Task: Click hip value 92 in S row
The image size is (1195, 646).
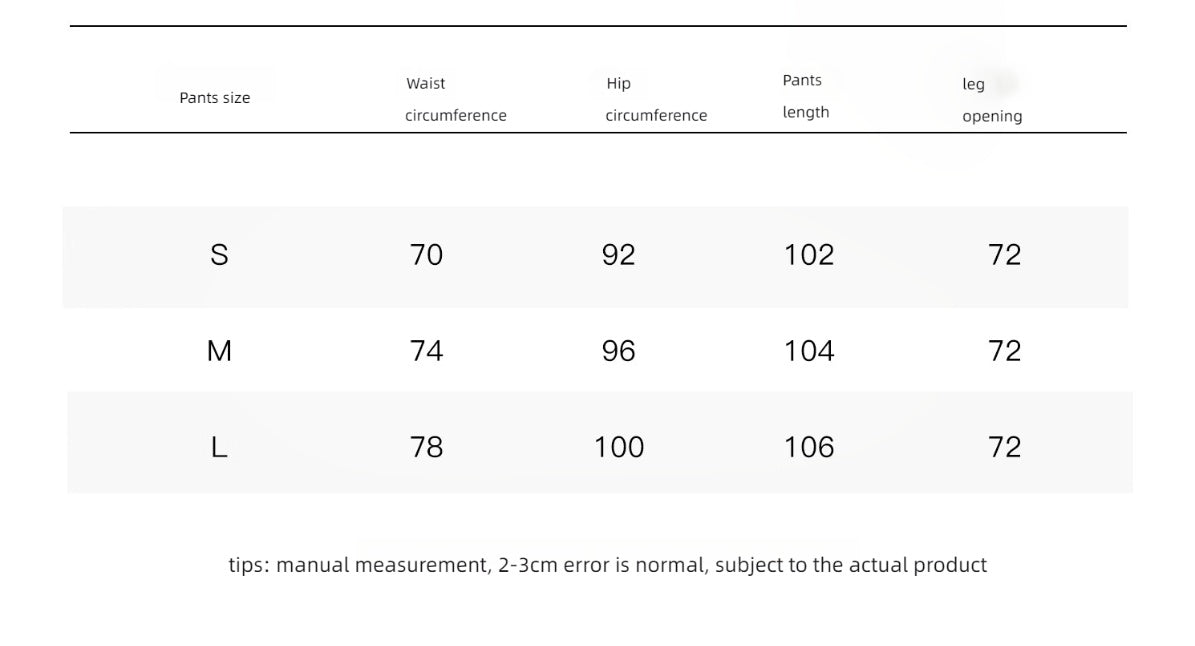Action: point(618,254)
